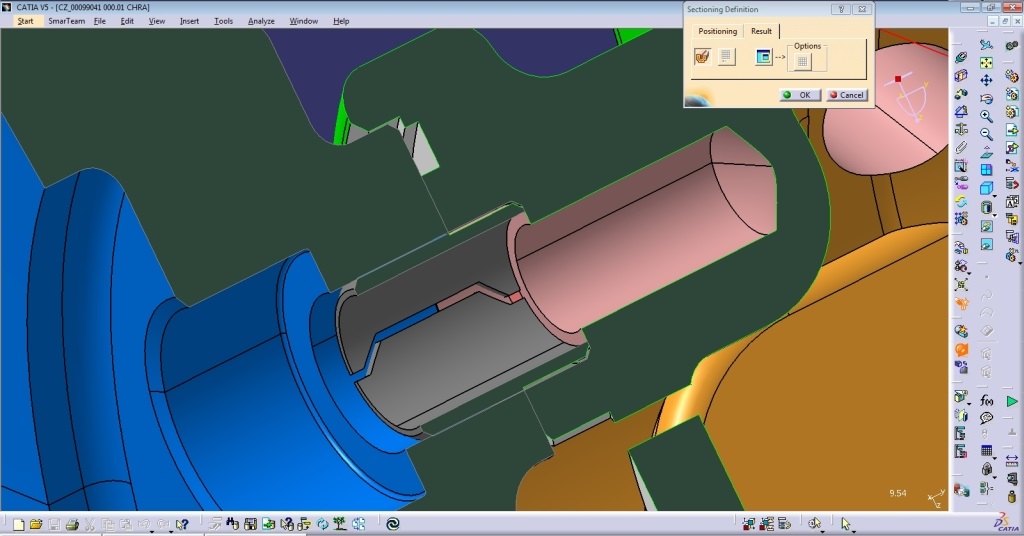
Task: Click the green circular refresh arrows icon
Action: click(x=322, y=524)
